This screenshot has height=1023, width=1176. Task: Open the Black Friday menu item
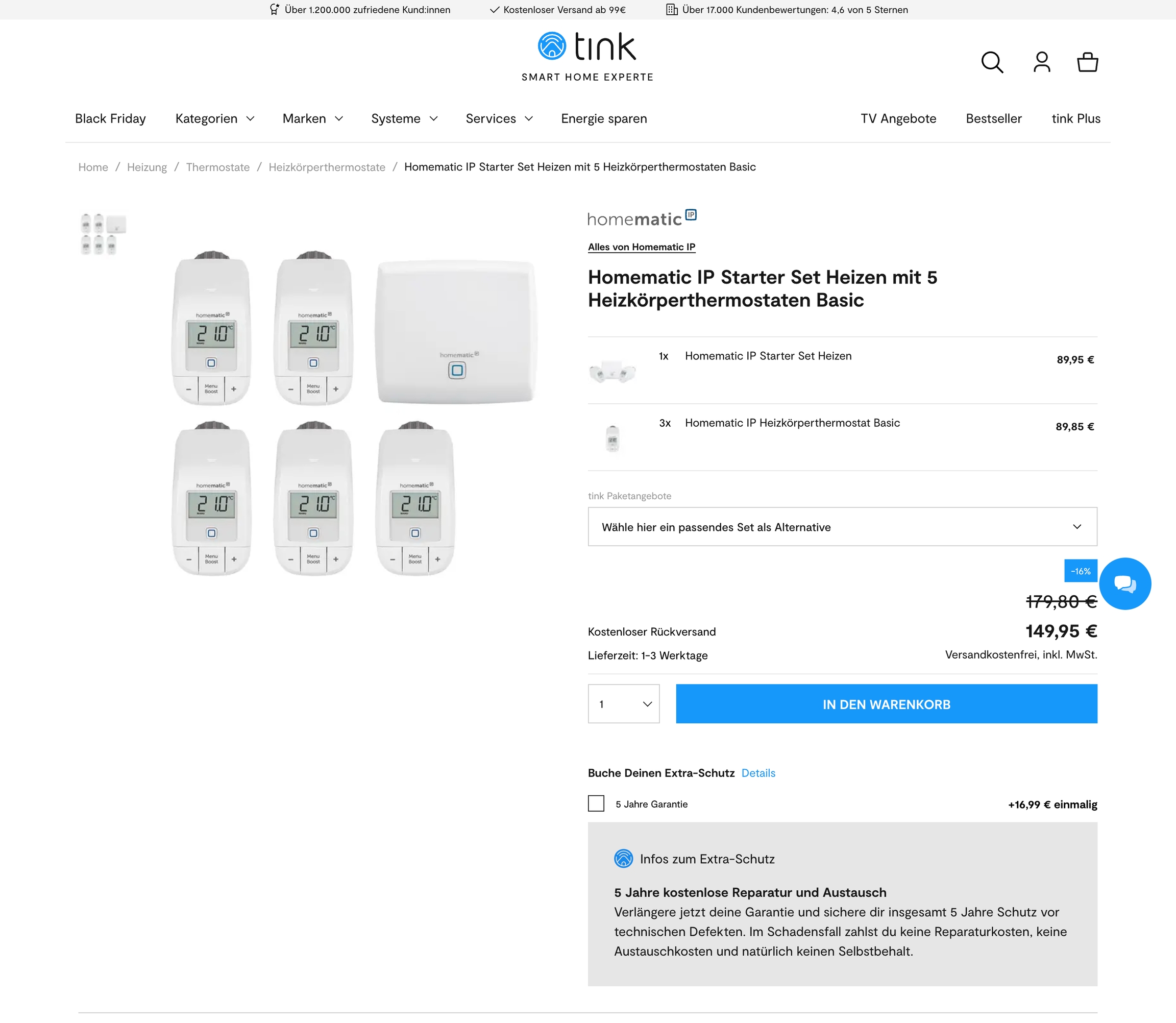coord(110,119)
